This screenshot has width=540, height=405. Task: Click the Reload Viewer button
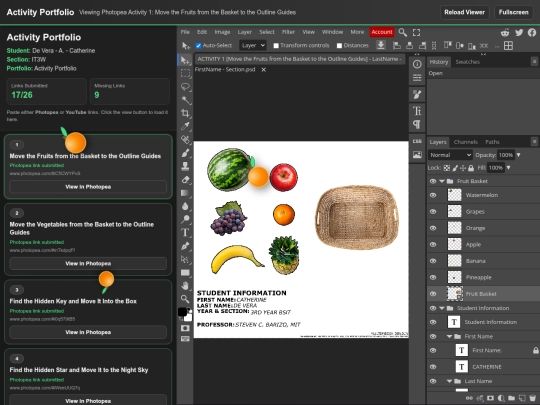pyautogui.click(x=464, y=12)
